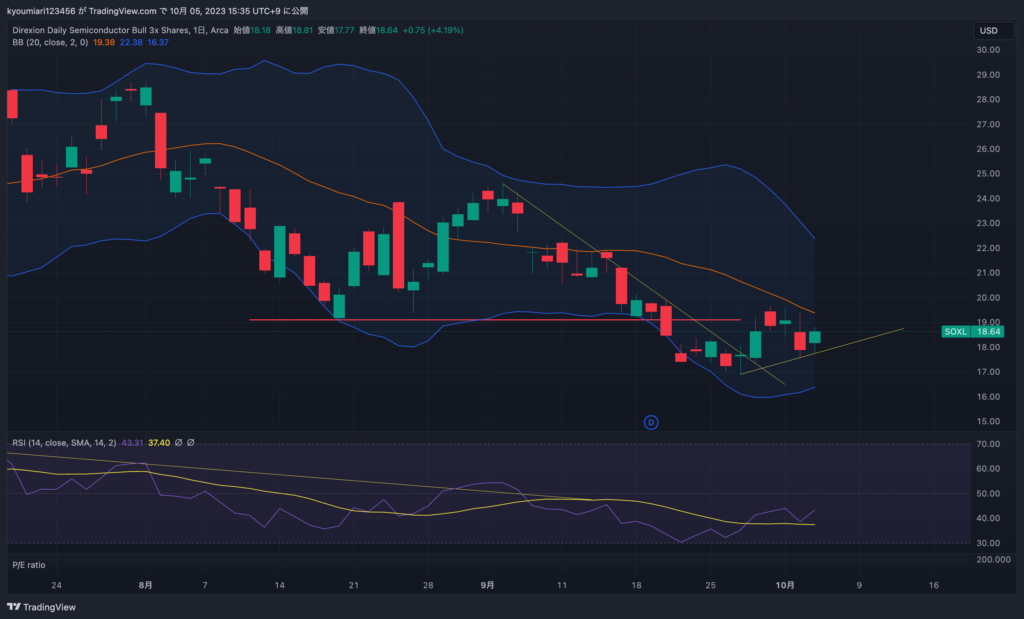Click the 21 date label on the time axis

[353, 585]
